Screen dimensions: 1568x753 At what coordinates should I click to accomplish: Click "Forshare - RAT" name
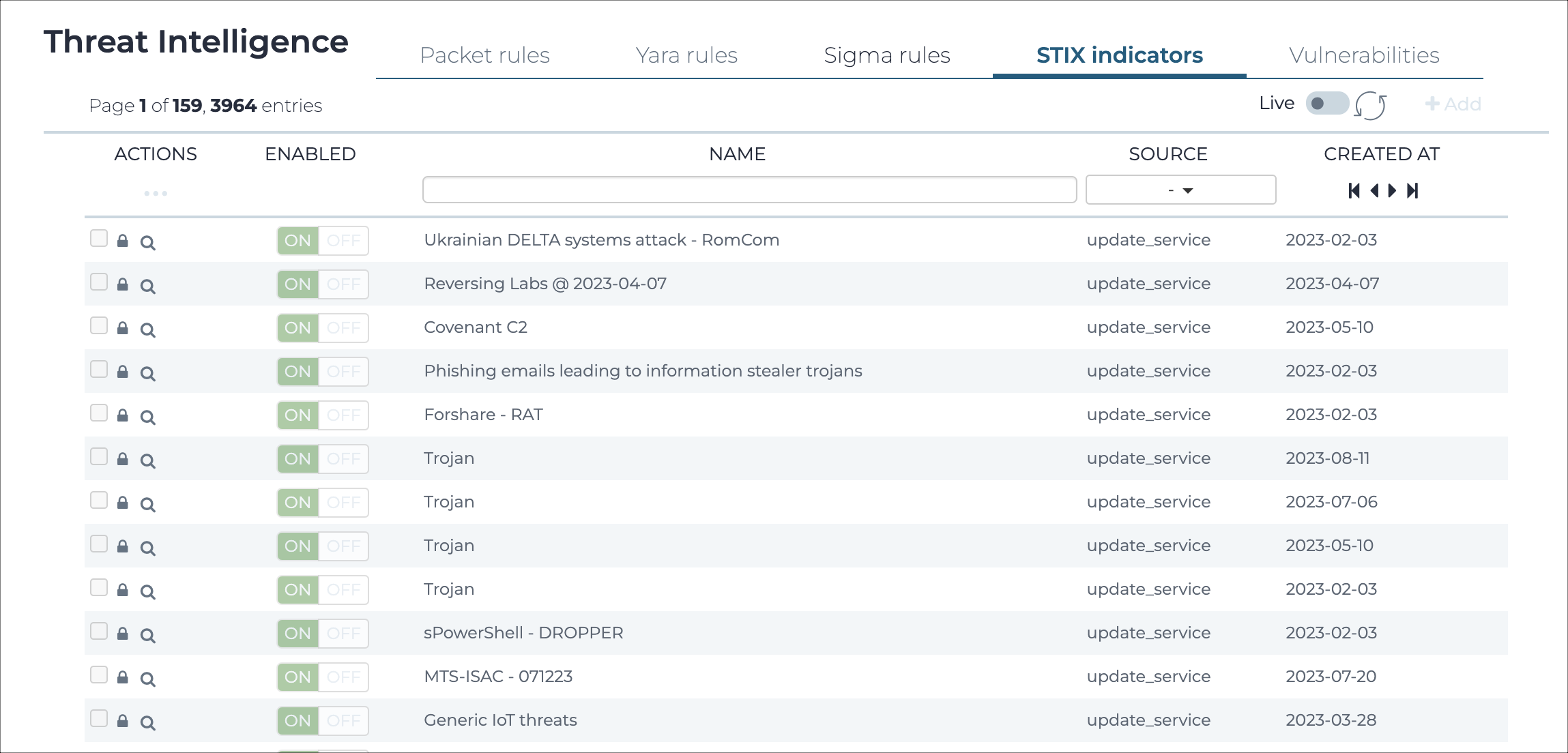coord(483,415)
